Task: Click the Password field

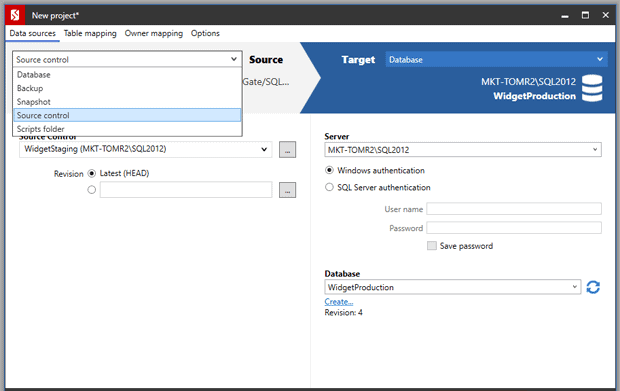Action: 514,228
